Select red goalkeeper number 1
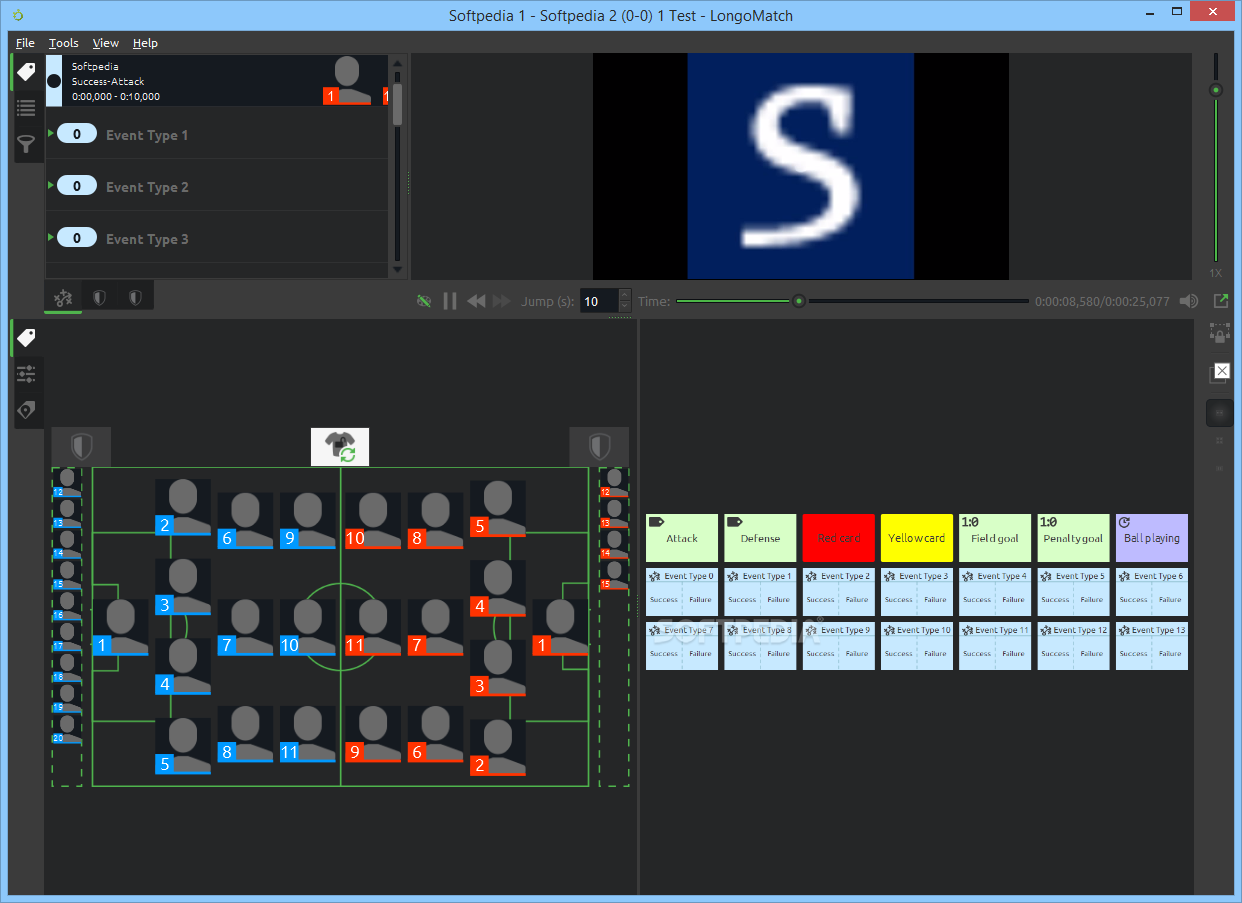 tap(561, 628)
